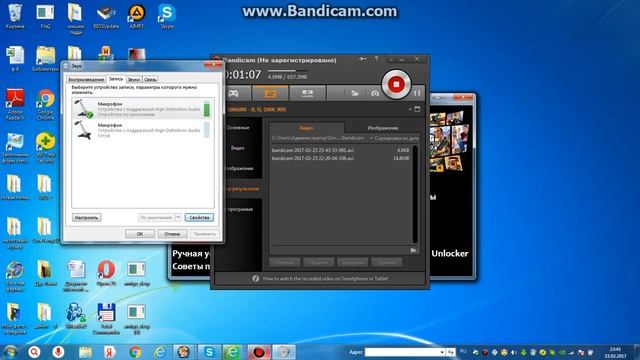Select Bandicam game recording mode gamepad icon
640x360 pixels.
233,93
